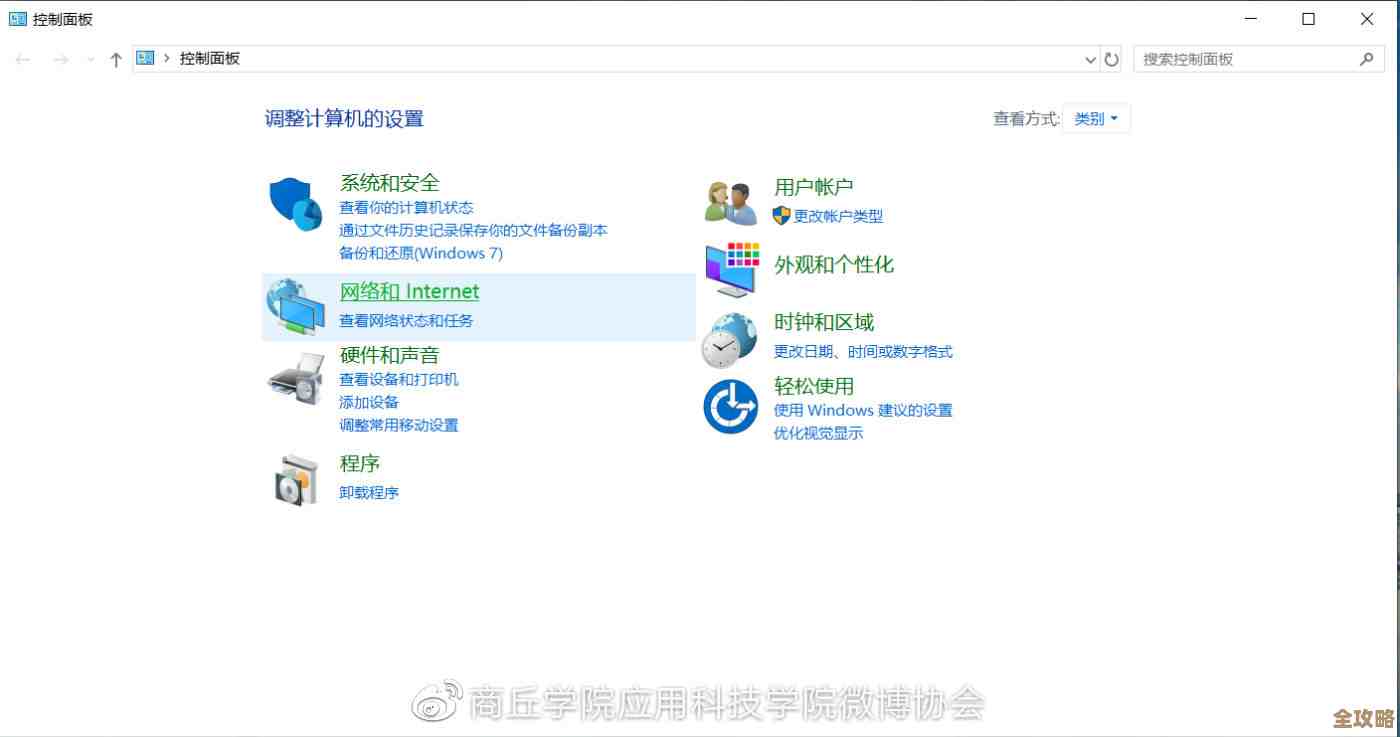
Task: Click the Programs CD icon
Action: pos(295,478)
